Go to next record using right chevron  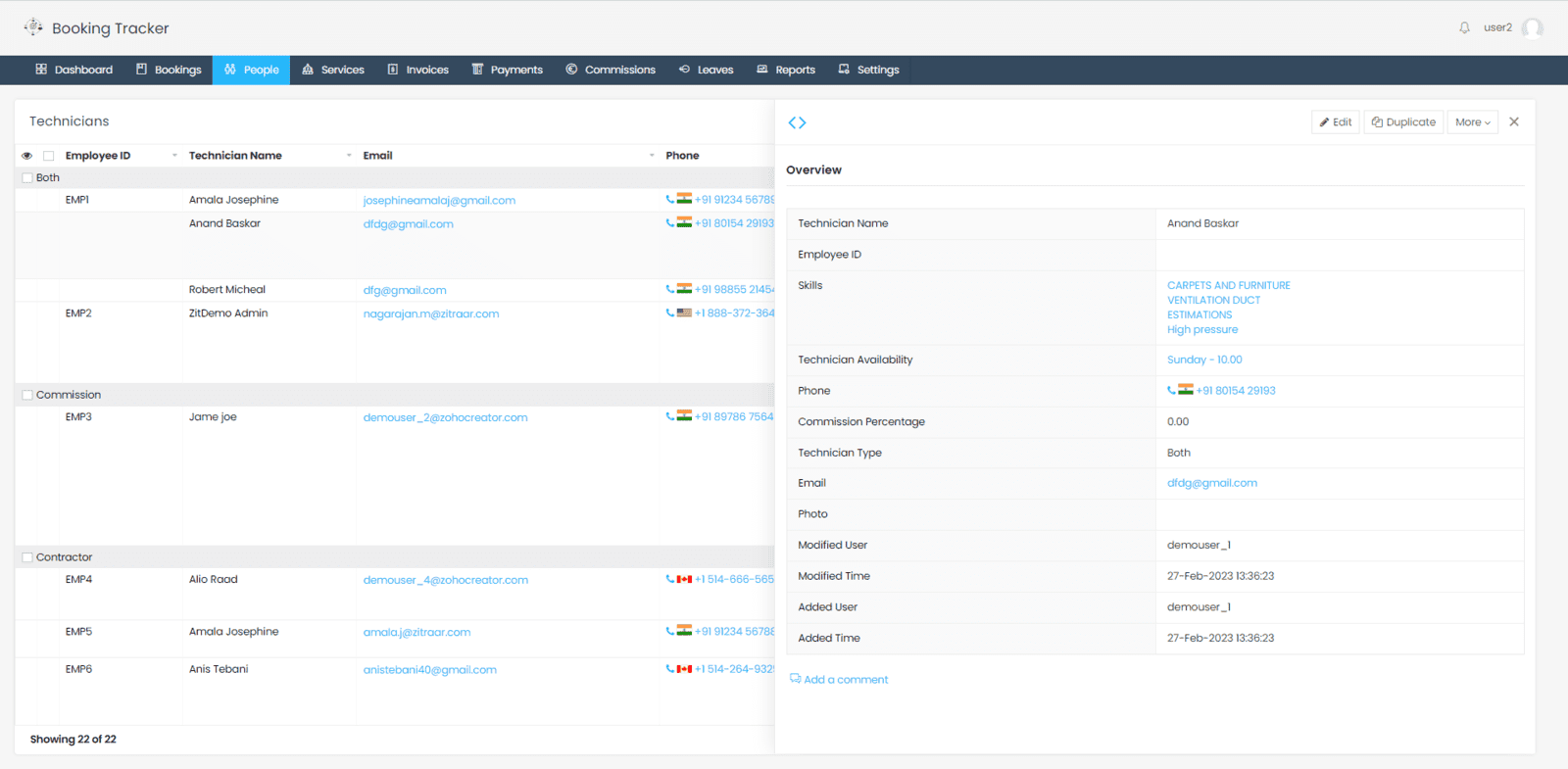[803, 122]
